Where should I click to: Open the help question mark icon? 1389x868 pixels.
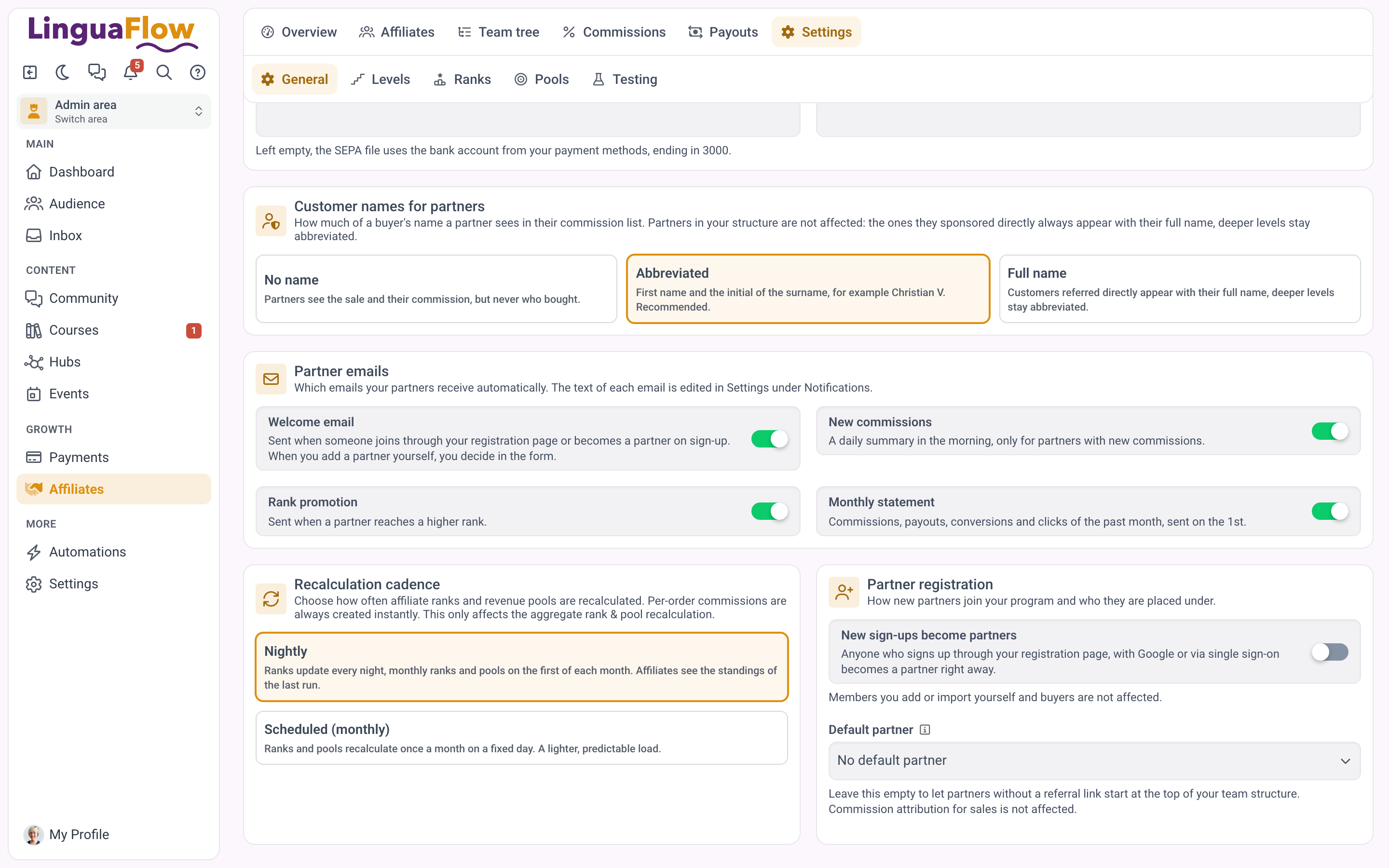tap(198, 72)
